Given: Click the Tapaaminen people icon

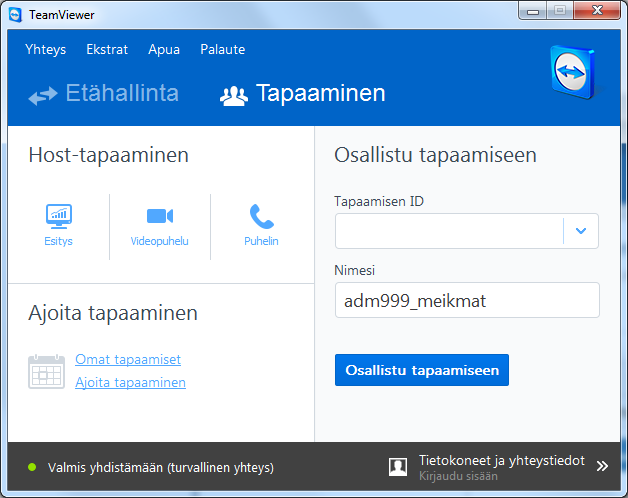Looking at the screenshot, I should pyautogui.click(x=234, y=96).
